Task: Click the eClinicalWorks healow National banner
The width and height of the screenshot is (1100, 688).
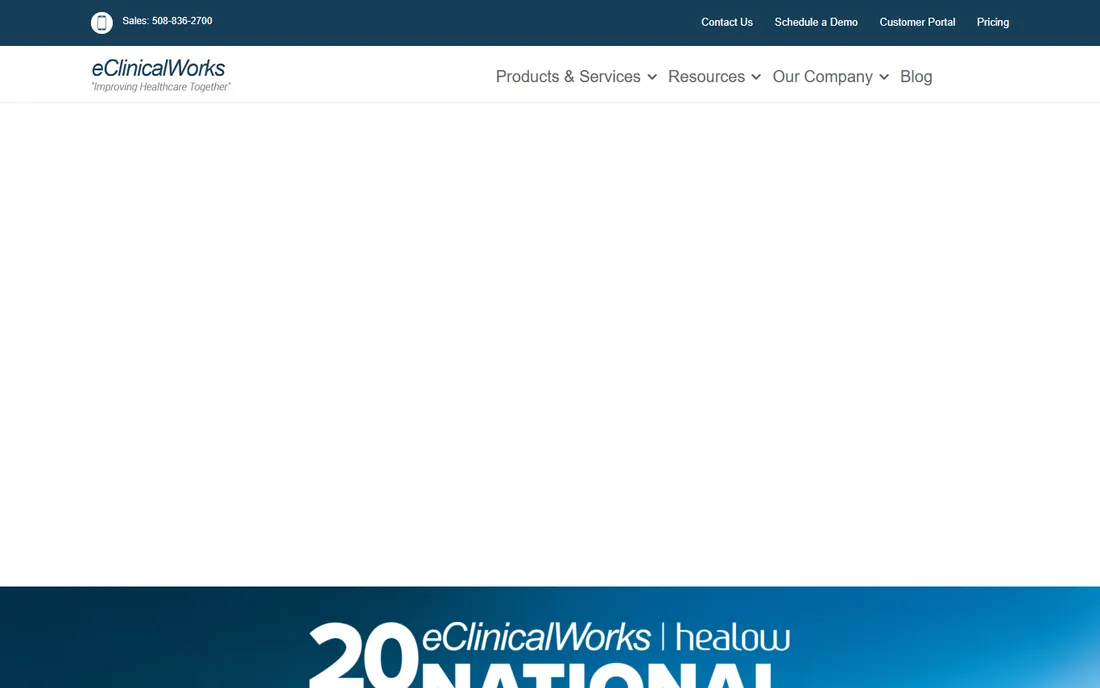Action: point(550,638)
